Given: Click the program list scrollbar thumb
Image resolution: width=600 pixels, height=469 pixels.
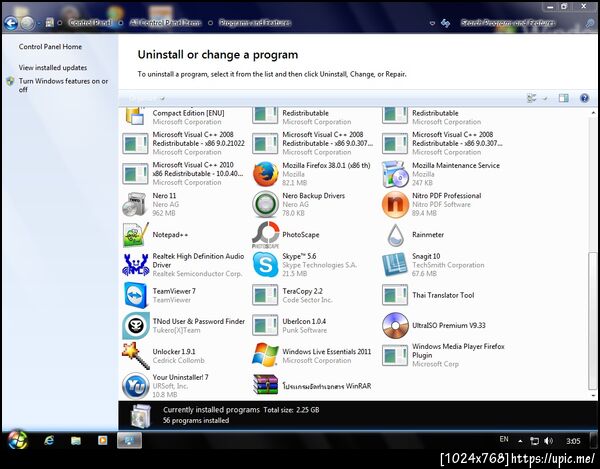Looking at the screenshot, I should (x=593, y=319).
